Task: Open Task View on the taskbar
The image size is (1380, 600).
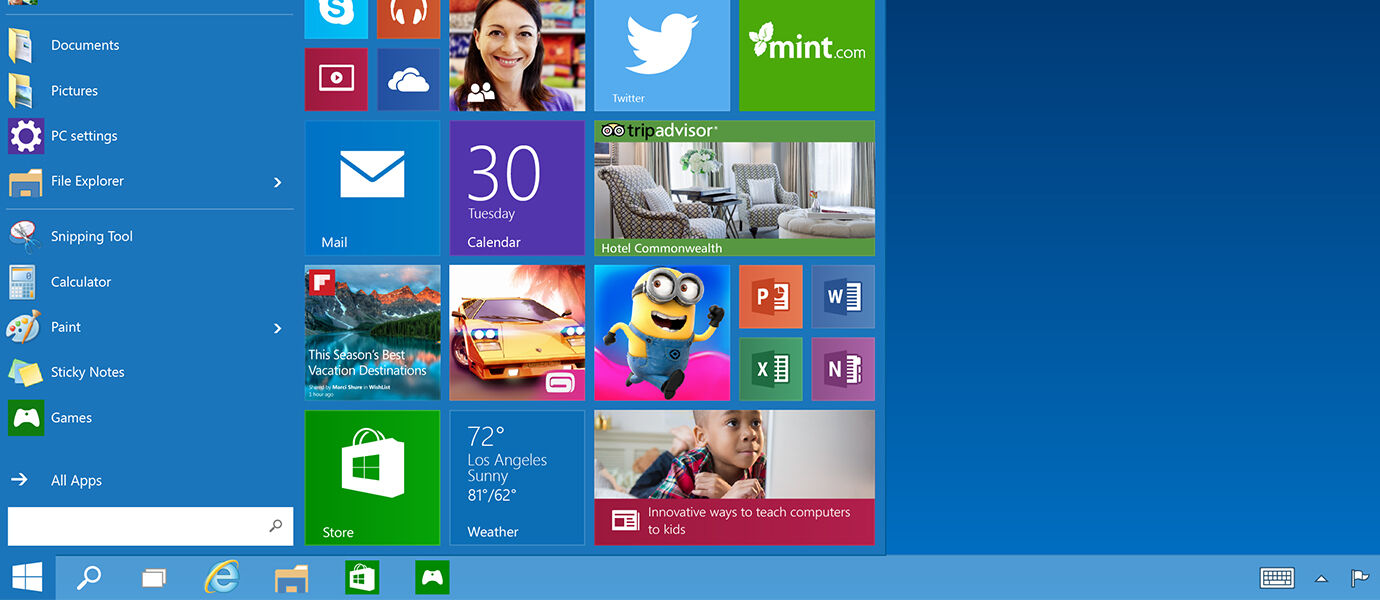Action: pyautogui.click(x=153, y=577)
